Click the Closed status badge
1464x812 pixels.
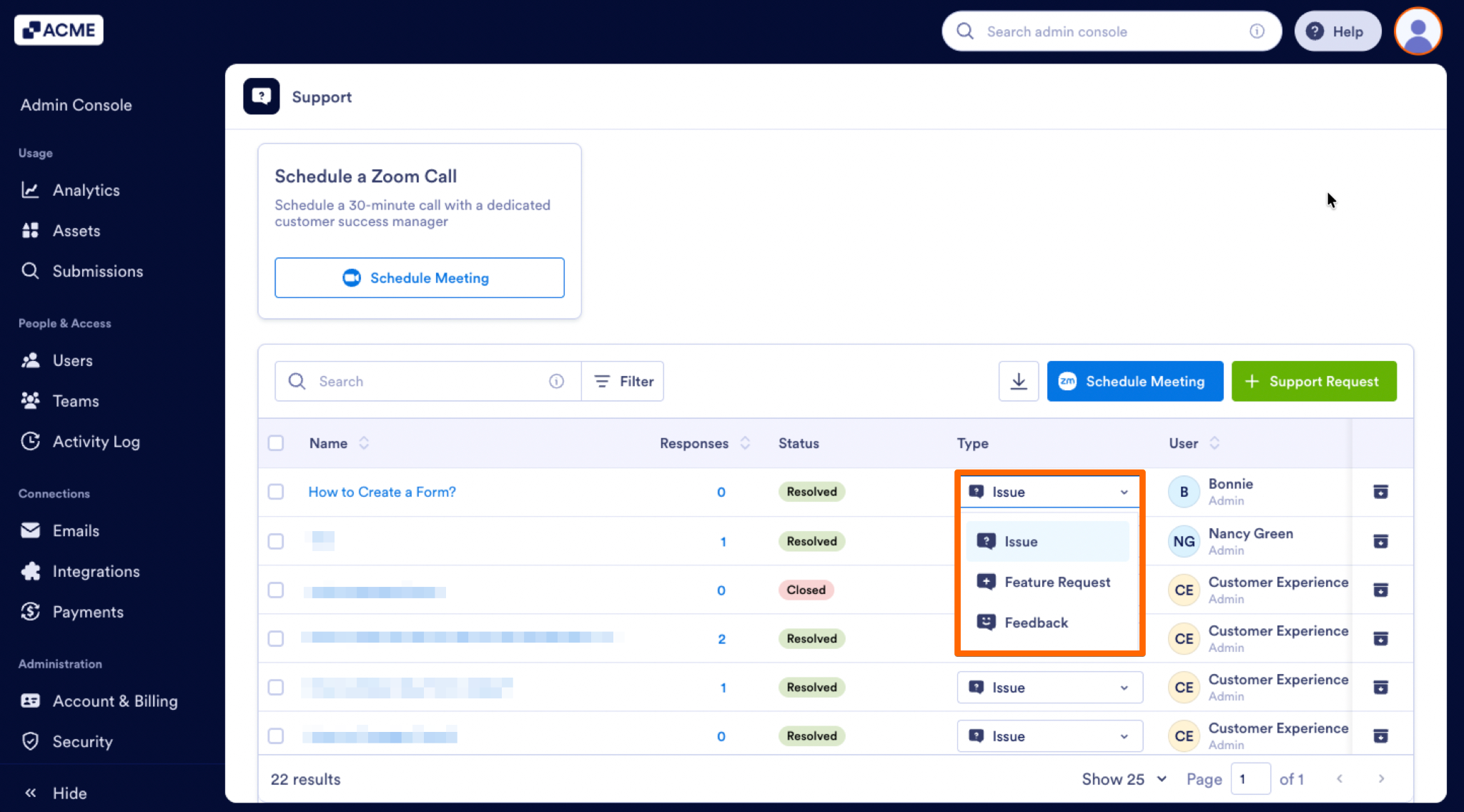pos(806,590)
